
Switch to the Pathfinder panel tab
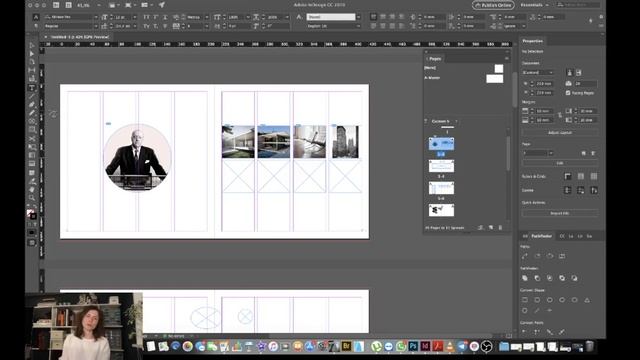pyautogui.click(x=541, y=236)
